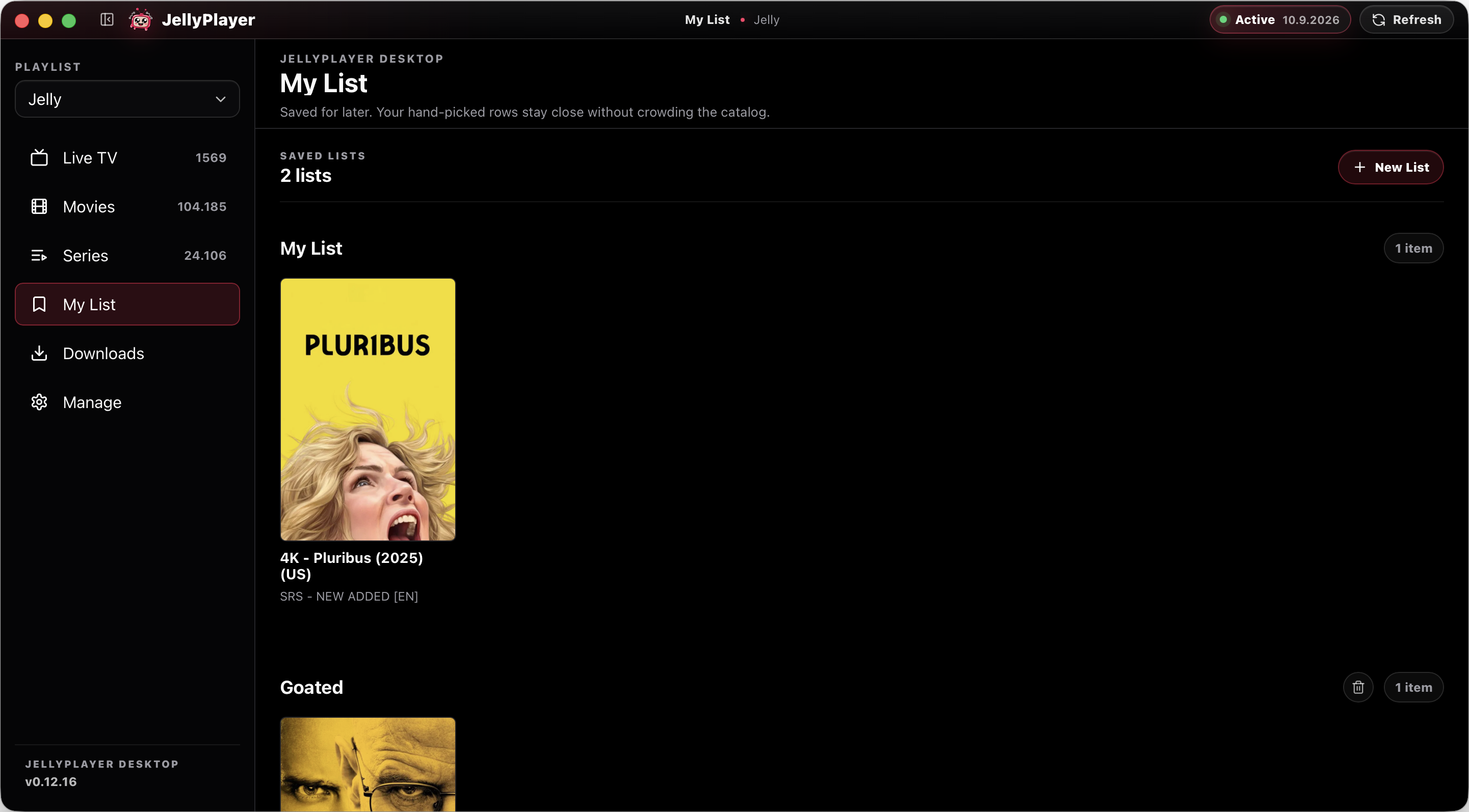The image size is (1469, 812).
Task: Expand the playlist chevron arrow
Action: (221, 99)
